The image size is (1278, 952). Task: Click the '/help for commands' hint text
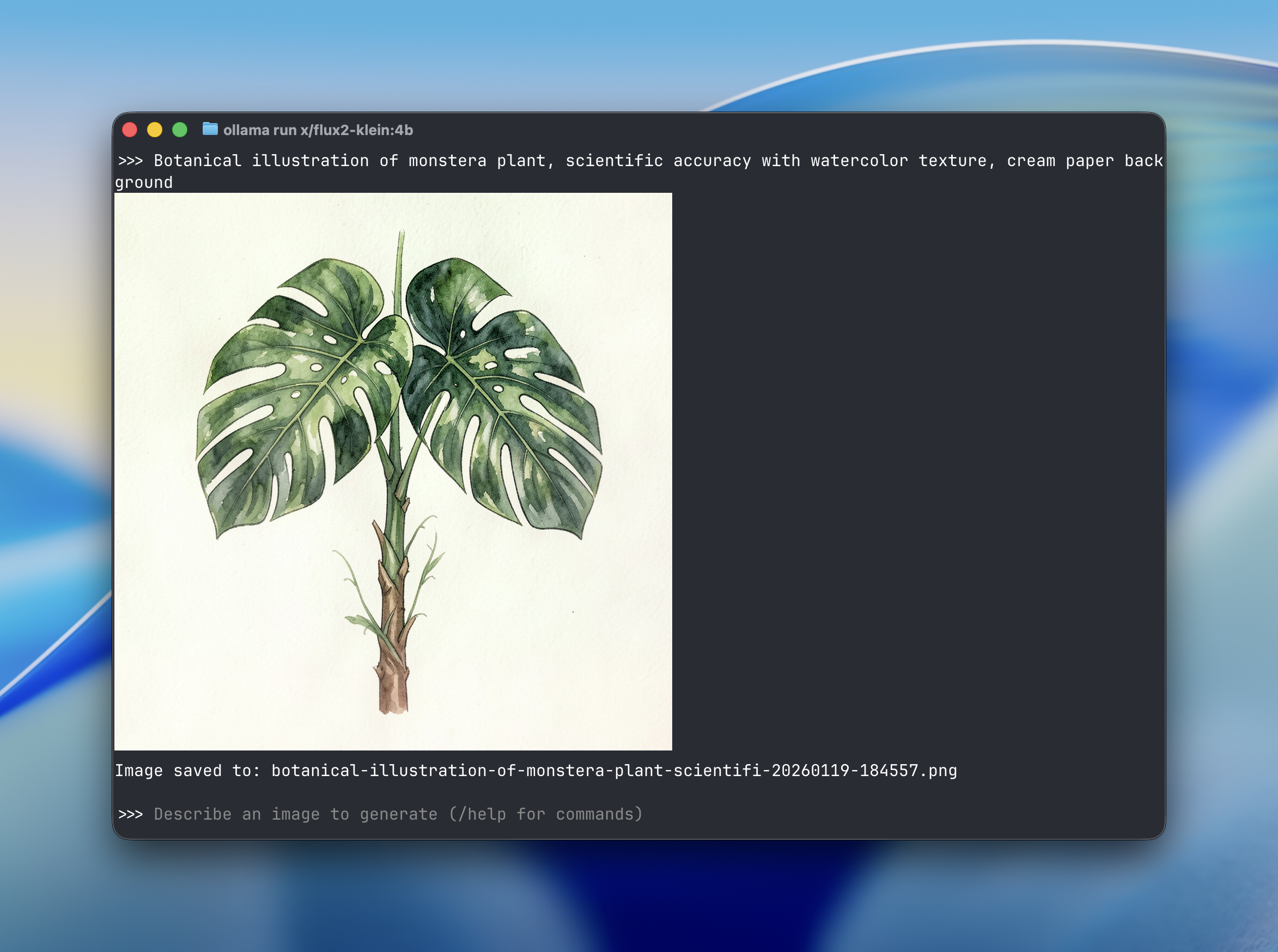545,814
